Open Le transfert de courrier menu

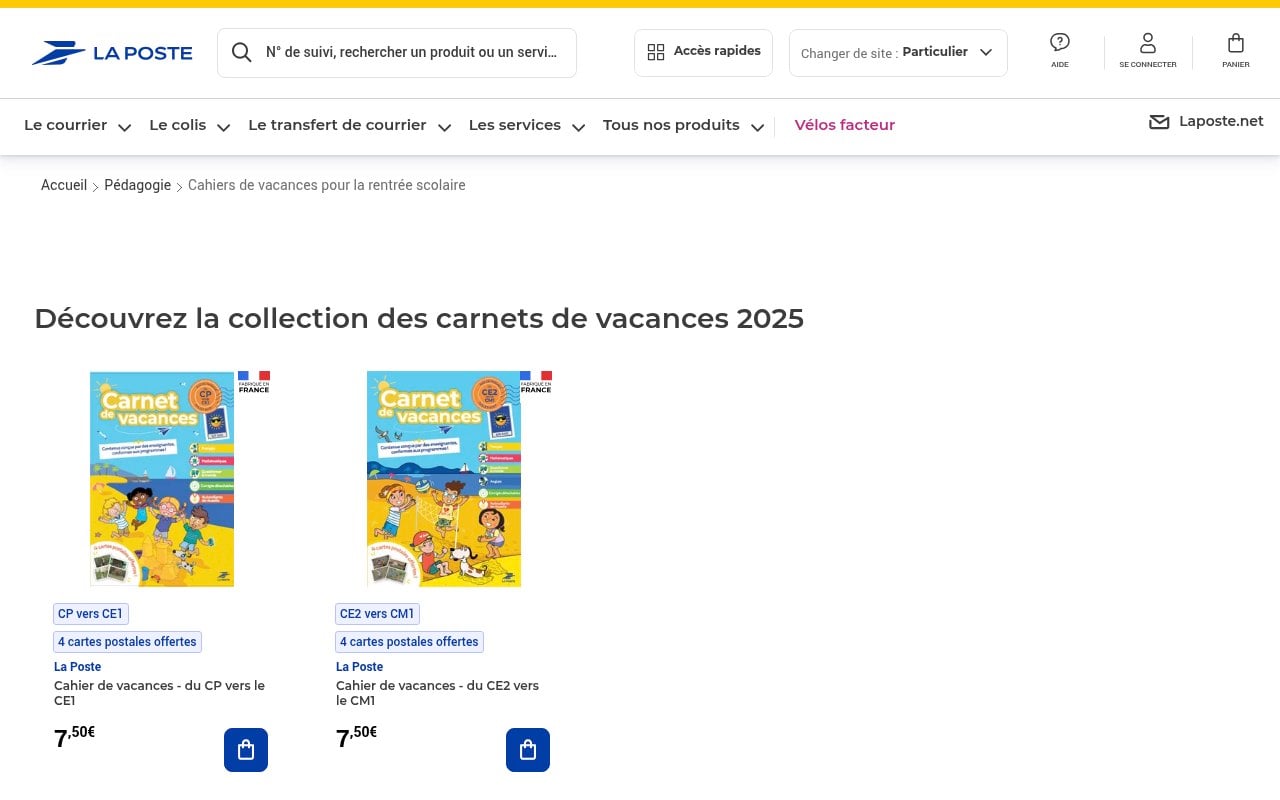(350, 126)
